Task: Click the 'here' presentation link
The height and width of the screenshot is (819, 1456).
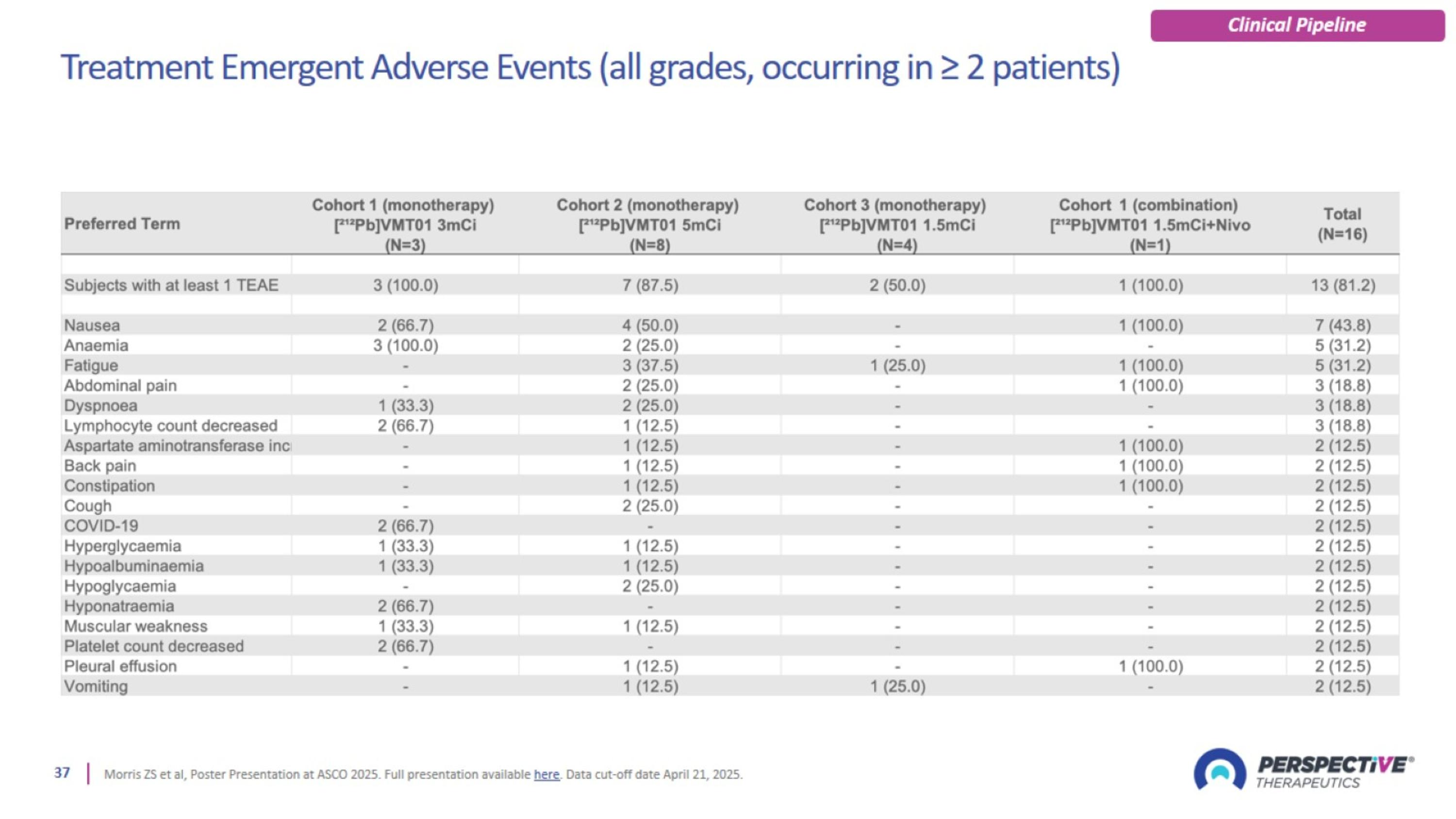Action: pos(546,774)
